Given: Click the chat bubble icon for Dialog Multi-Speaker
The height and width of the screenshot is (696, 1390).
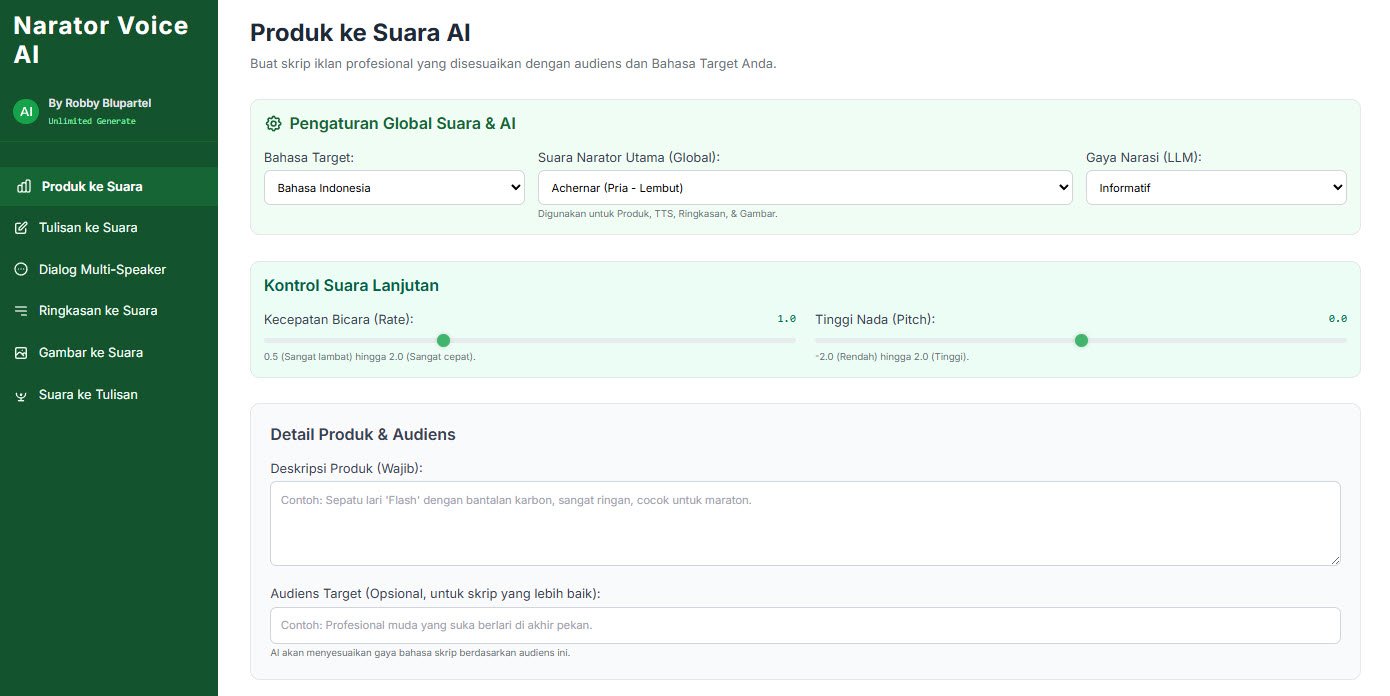Looking at the screenshot, I should pyautogui.click(x=21, y=269).
